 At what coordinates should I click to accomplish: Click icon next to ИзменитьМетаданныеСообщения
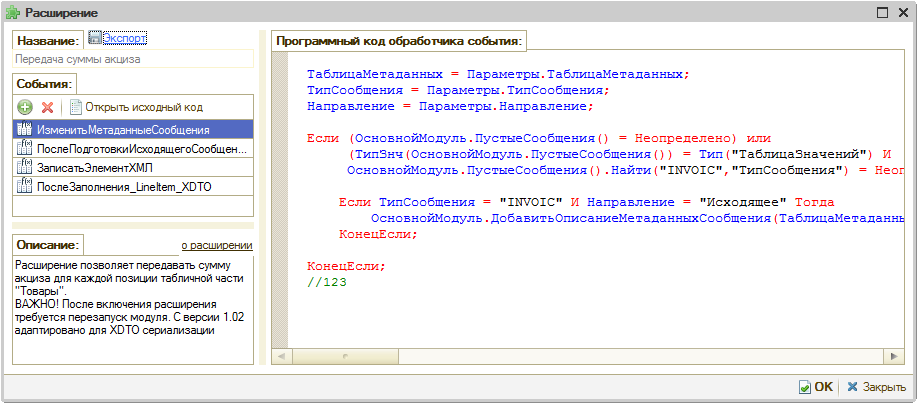(25, 129)
